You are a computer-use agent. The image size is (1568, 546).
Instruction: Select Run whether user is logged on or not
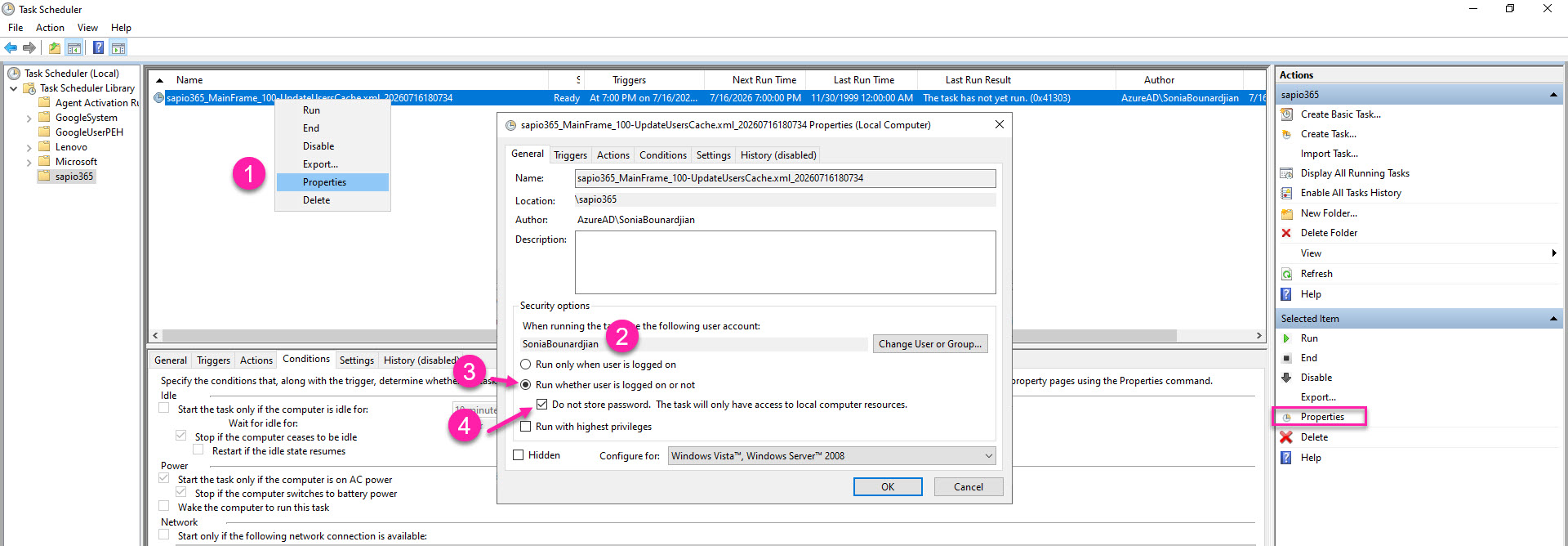click(526, 385)
